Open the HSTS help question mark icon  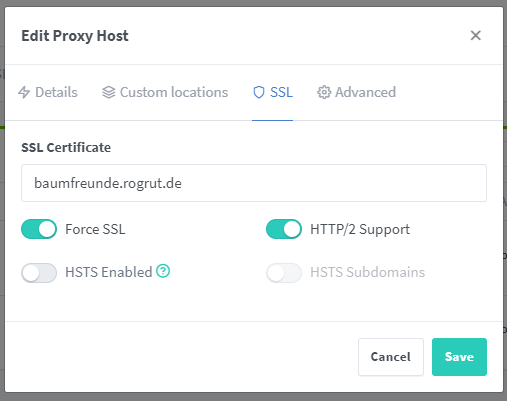coord(163,271)
